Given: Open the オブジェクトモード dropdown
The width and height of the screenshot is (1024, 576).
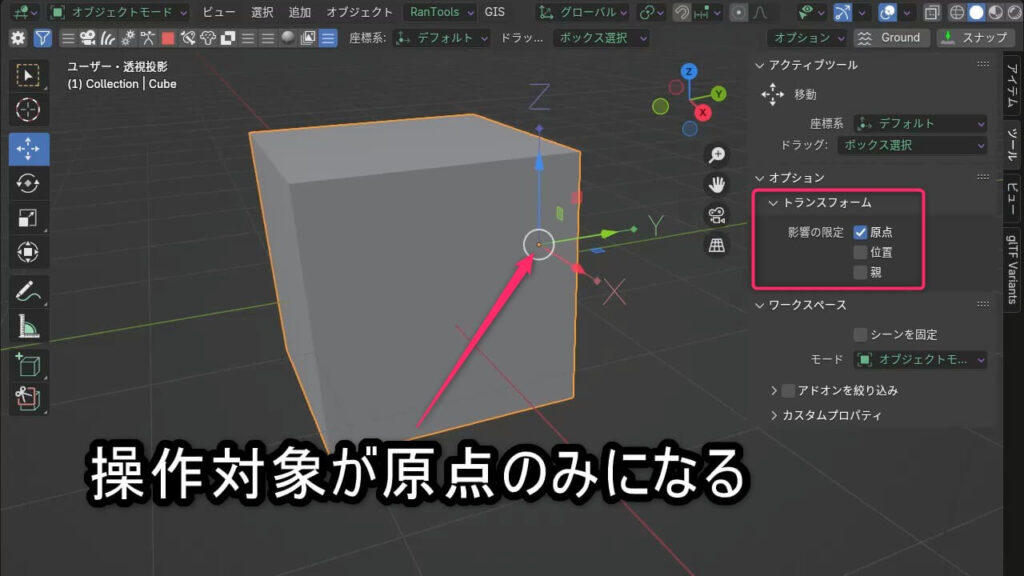Looking at the screenshot, I should [119, 12].
